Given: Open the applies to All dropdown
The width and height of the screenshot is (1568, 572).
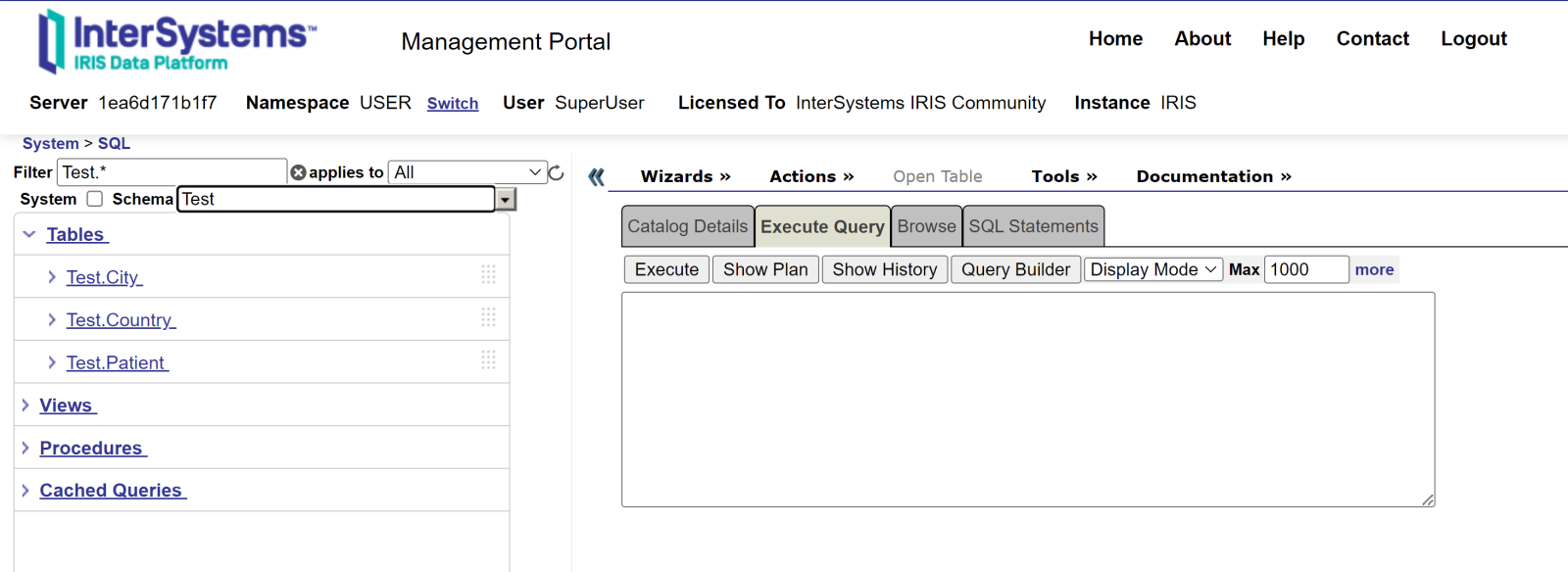Looking at the screenshot, I should tap(466, 172).
